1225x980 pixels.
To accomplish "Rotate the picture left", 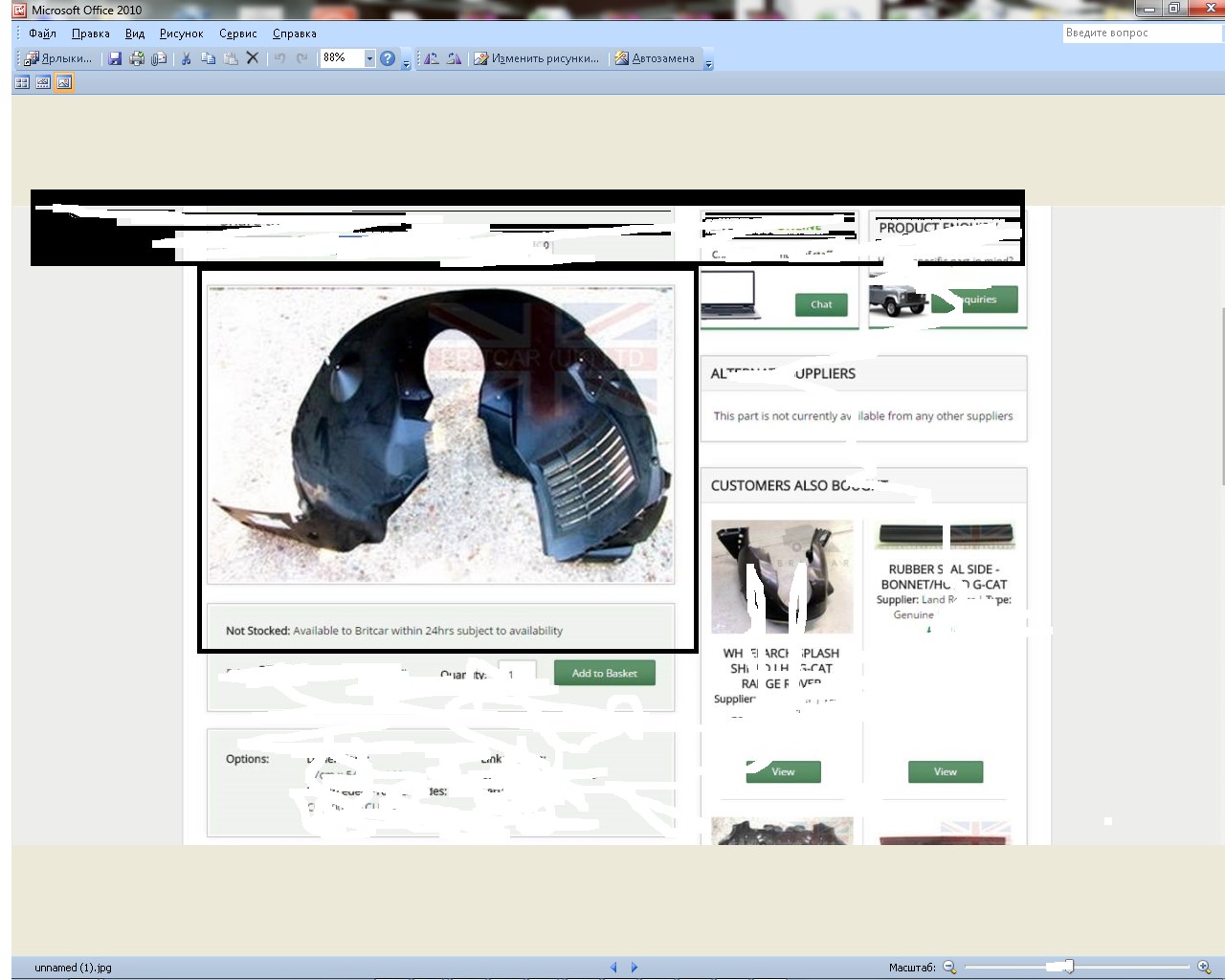I will click(x=432, y=58).
